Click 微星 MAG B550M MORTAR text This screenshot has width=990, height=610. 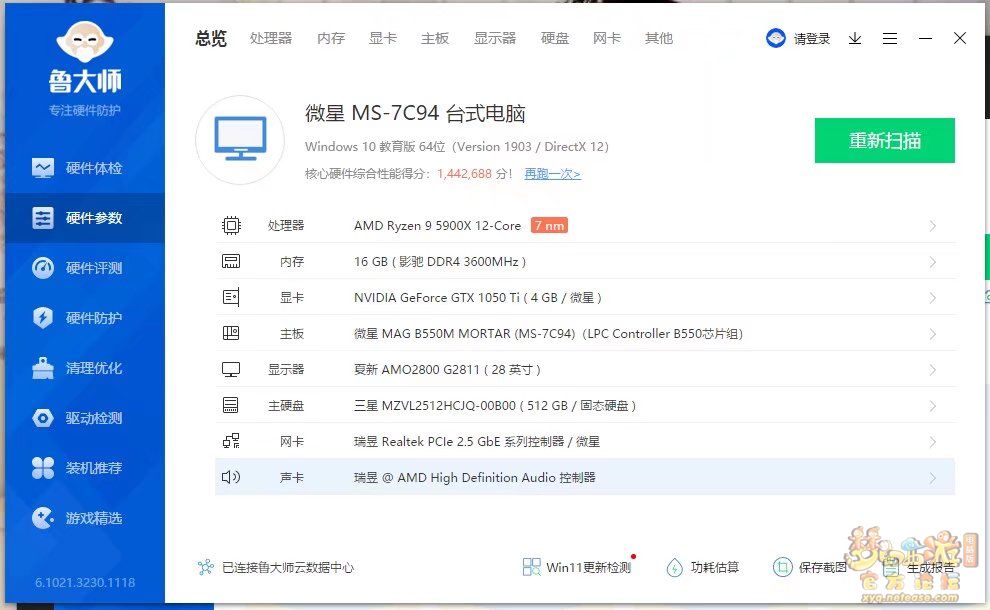tap(432, 333)
